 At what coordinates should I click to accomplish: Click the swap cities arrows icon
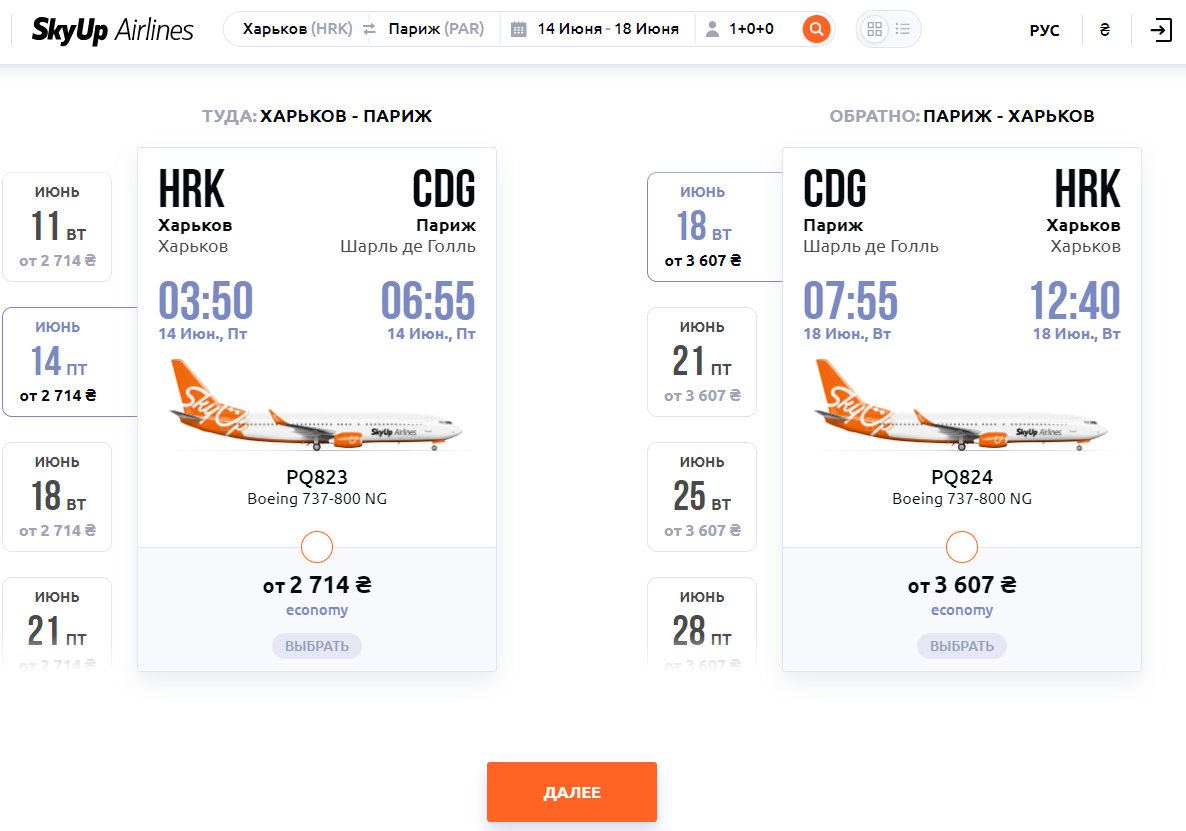pos(369,29)
